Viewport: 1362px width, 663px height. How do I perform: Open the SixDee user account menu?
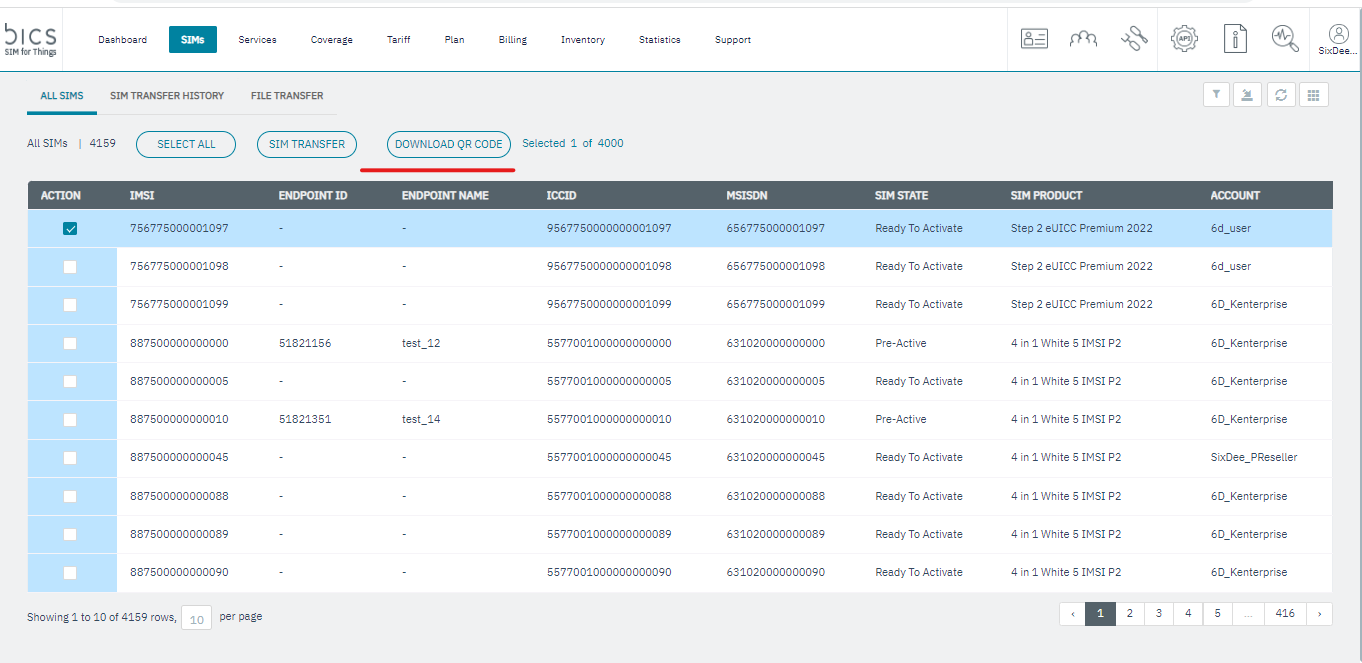tap(1338, 40)
